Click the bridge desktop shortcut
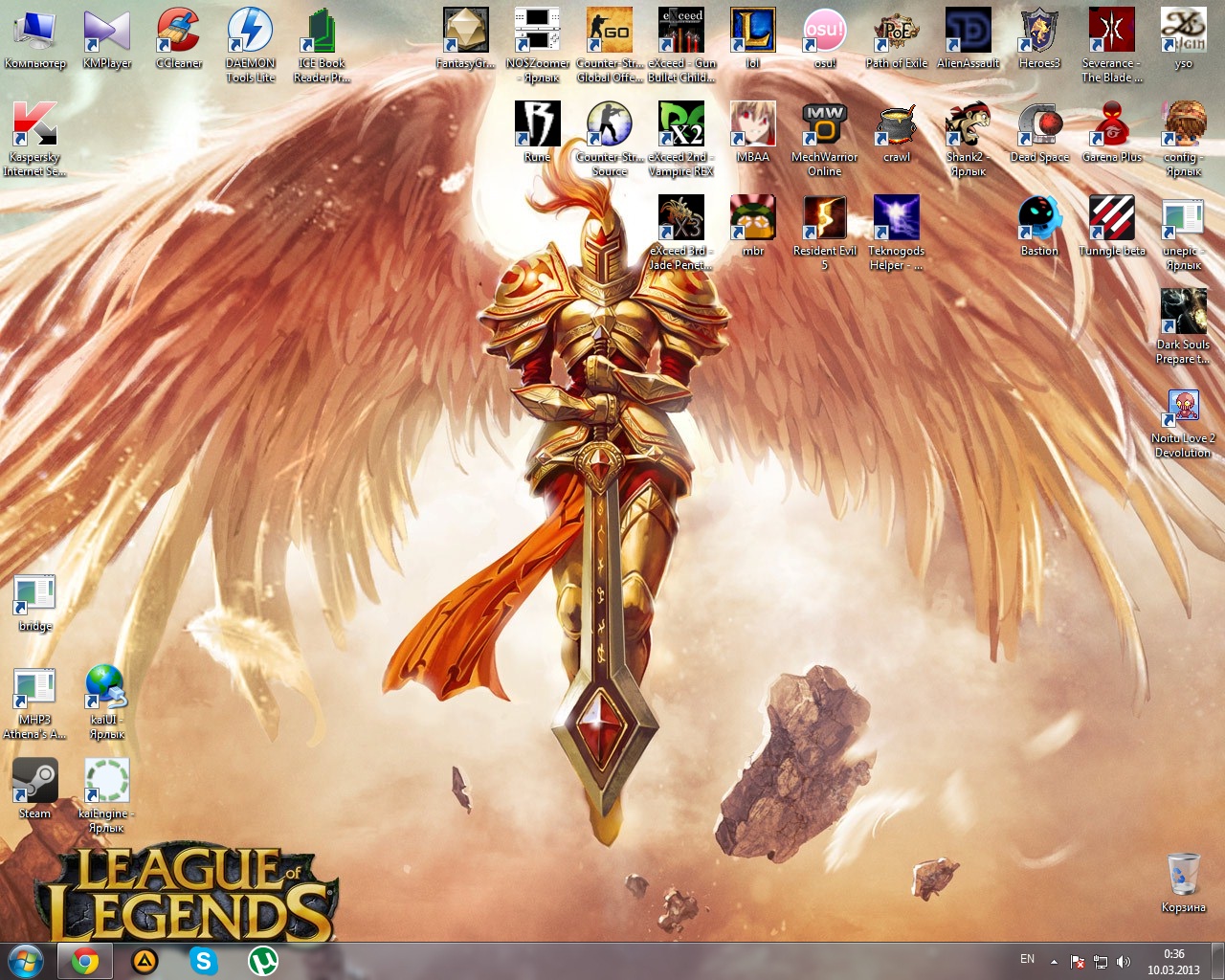The width and height of the screenshot is (1225, 980). point(35,601)
